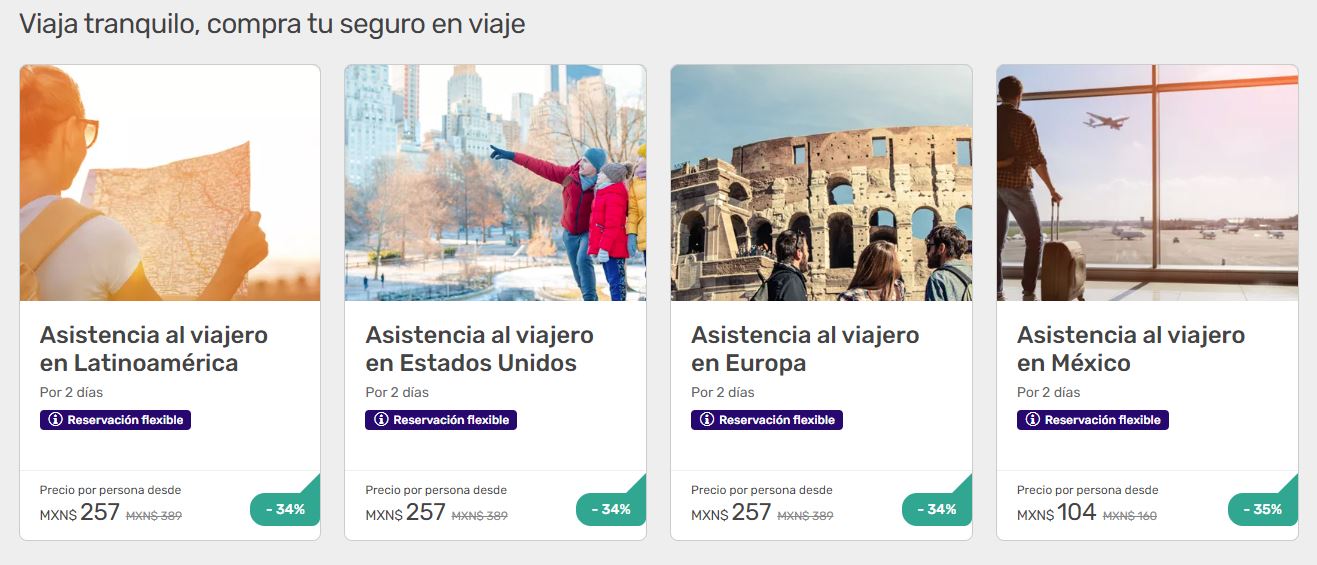
Task: Open the New York winter family photo
Action: pos(496,183)
